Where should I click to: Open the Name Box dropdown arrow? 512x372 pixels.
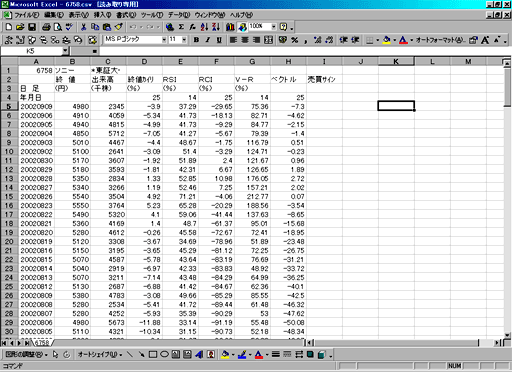pos(66,51)
